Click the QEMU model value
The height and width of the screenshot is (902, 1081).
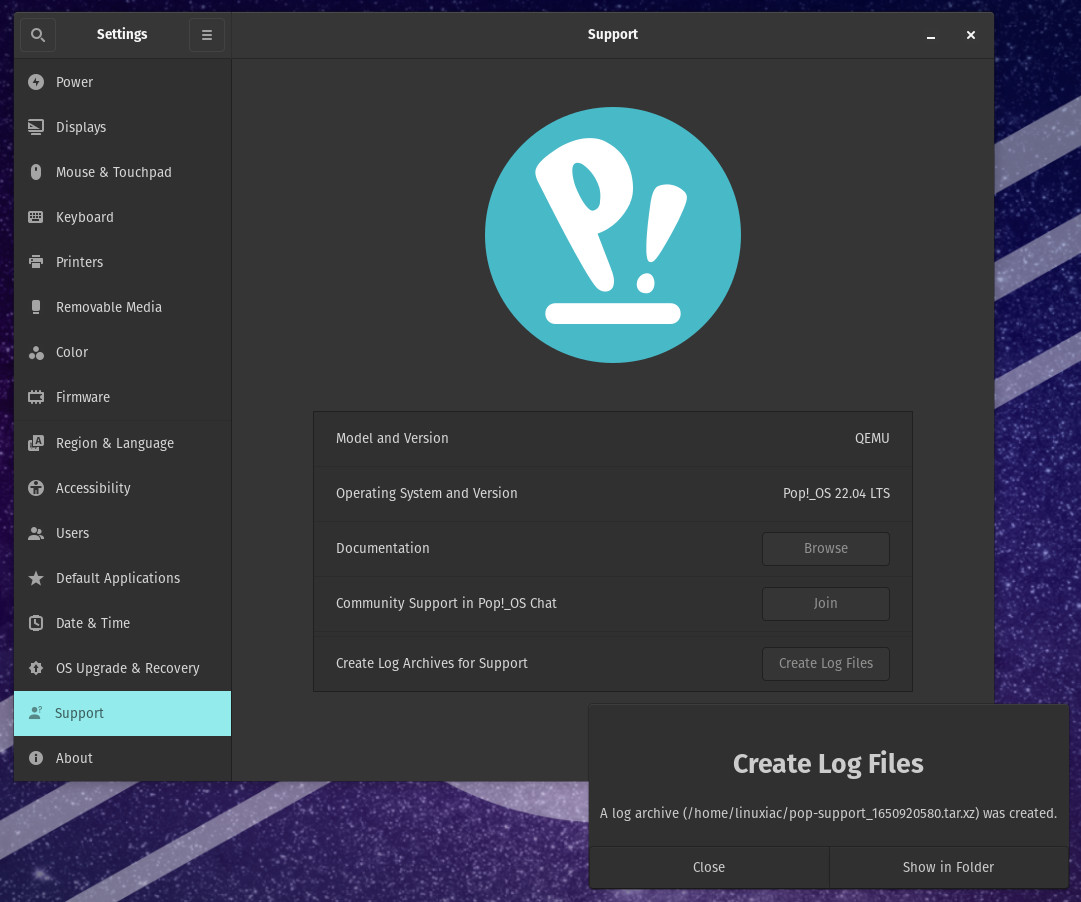[872, 438]
